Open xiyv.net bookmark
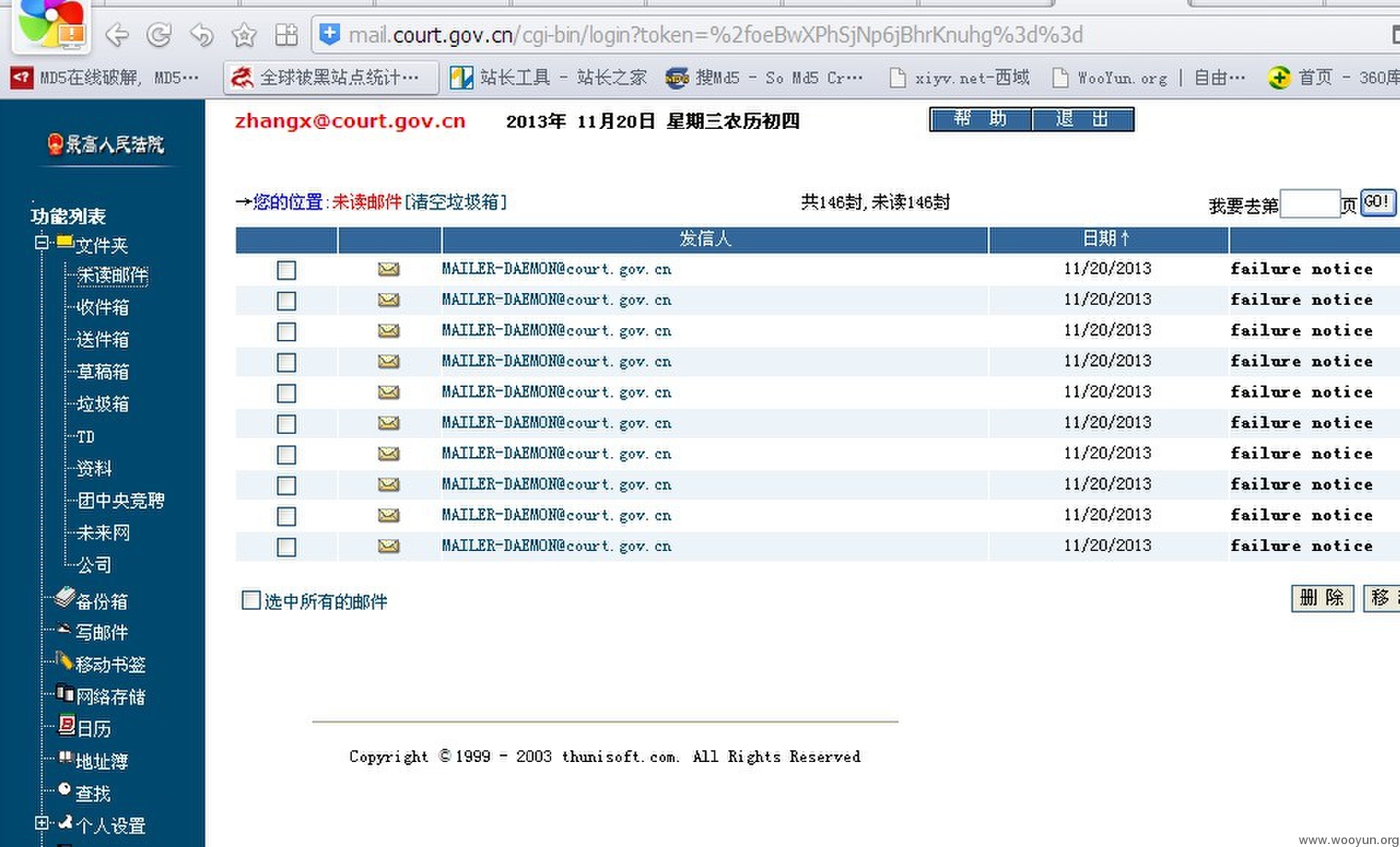This screenshot has height=847, width=1400. (x=959, y=77)
